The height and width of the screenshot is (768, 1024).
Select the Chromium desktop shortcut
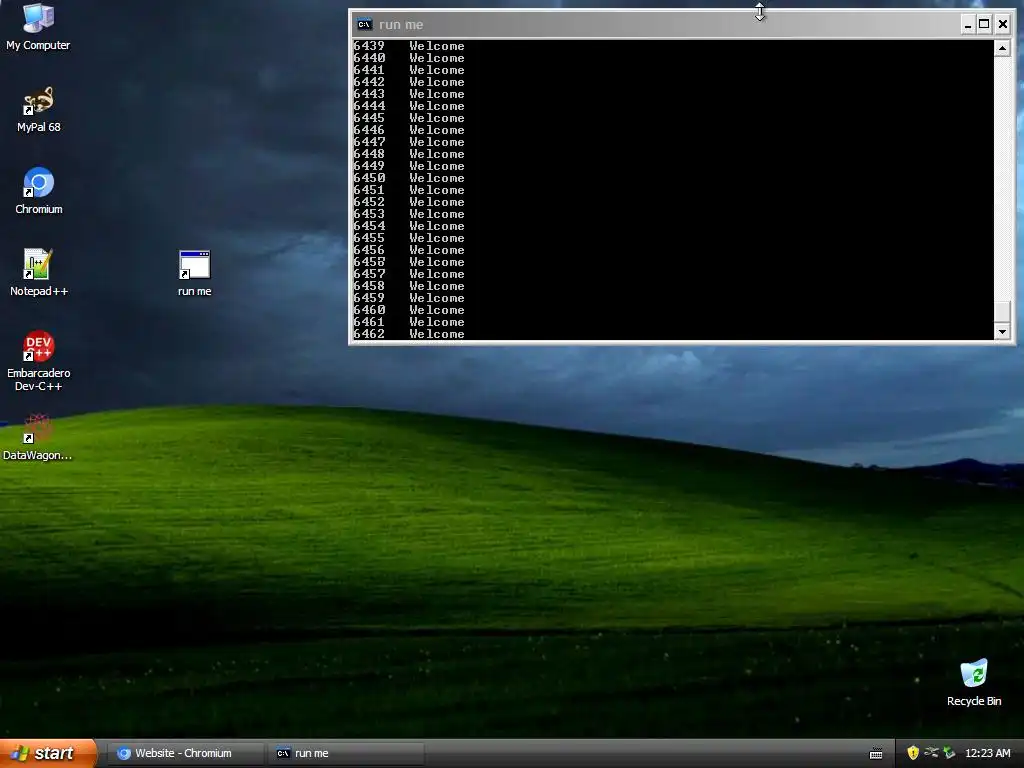[39, 191]
